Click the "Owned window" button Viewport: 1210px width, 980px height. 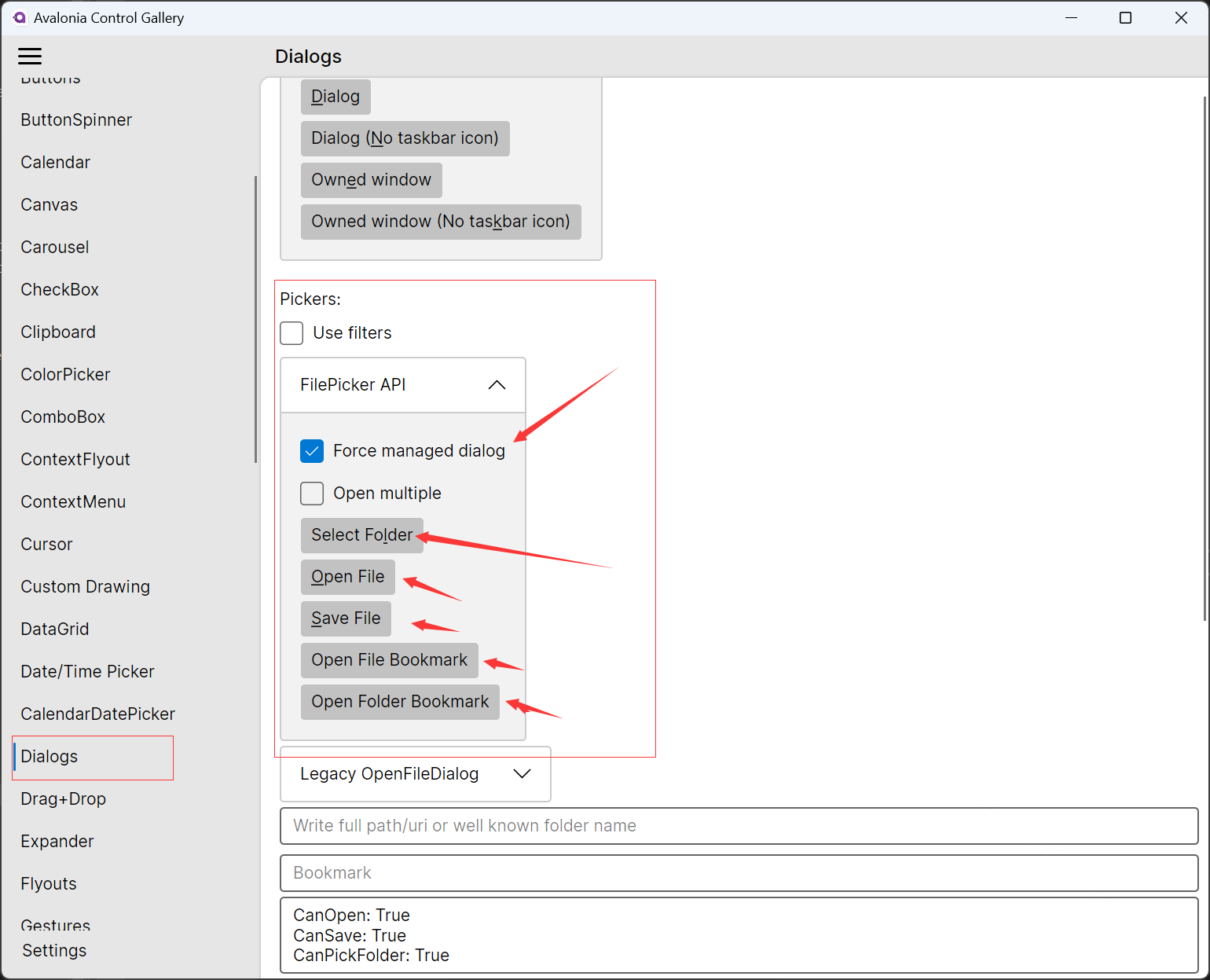click(x=371, y=180)
